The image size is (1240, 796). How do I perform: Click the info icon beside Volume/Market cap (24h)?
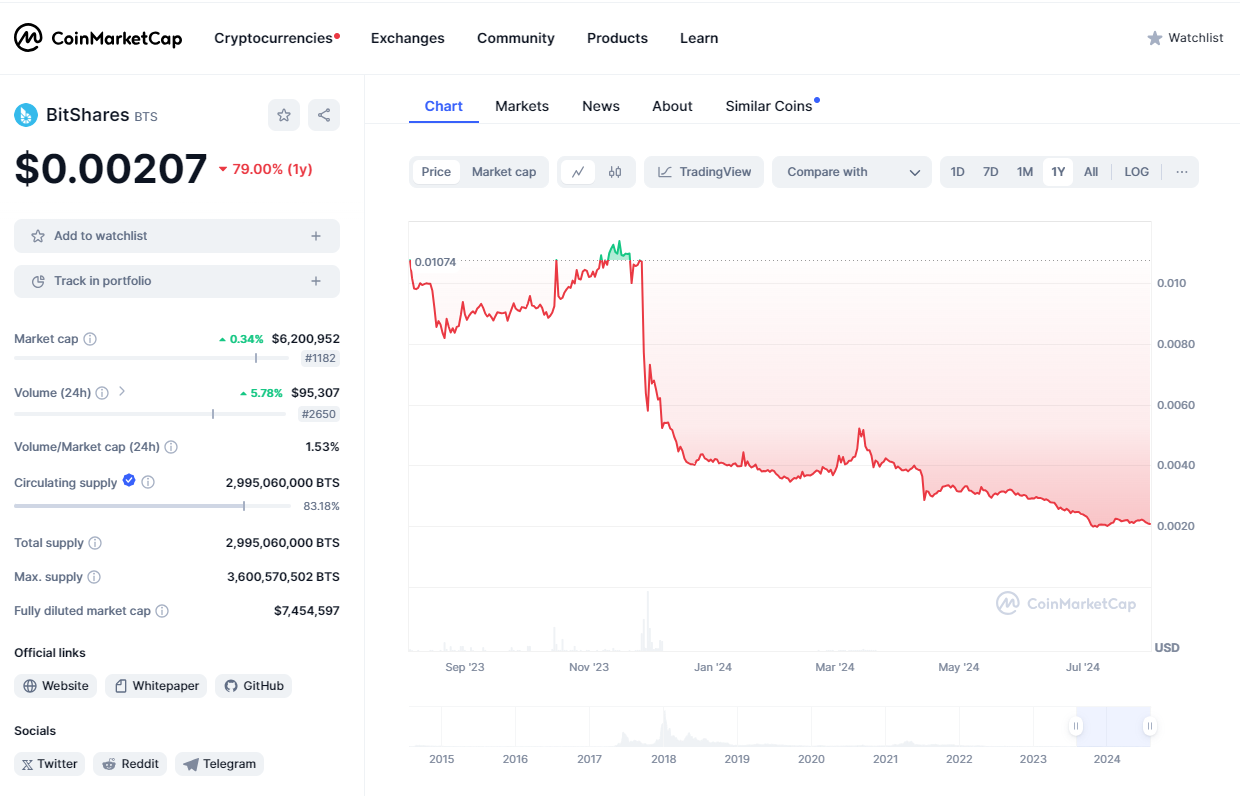pos(171,447)
